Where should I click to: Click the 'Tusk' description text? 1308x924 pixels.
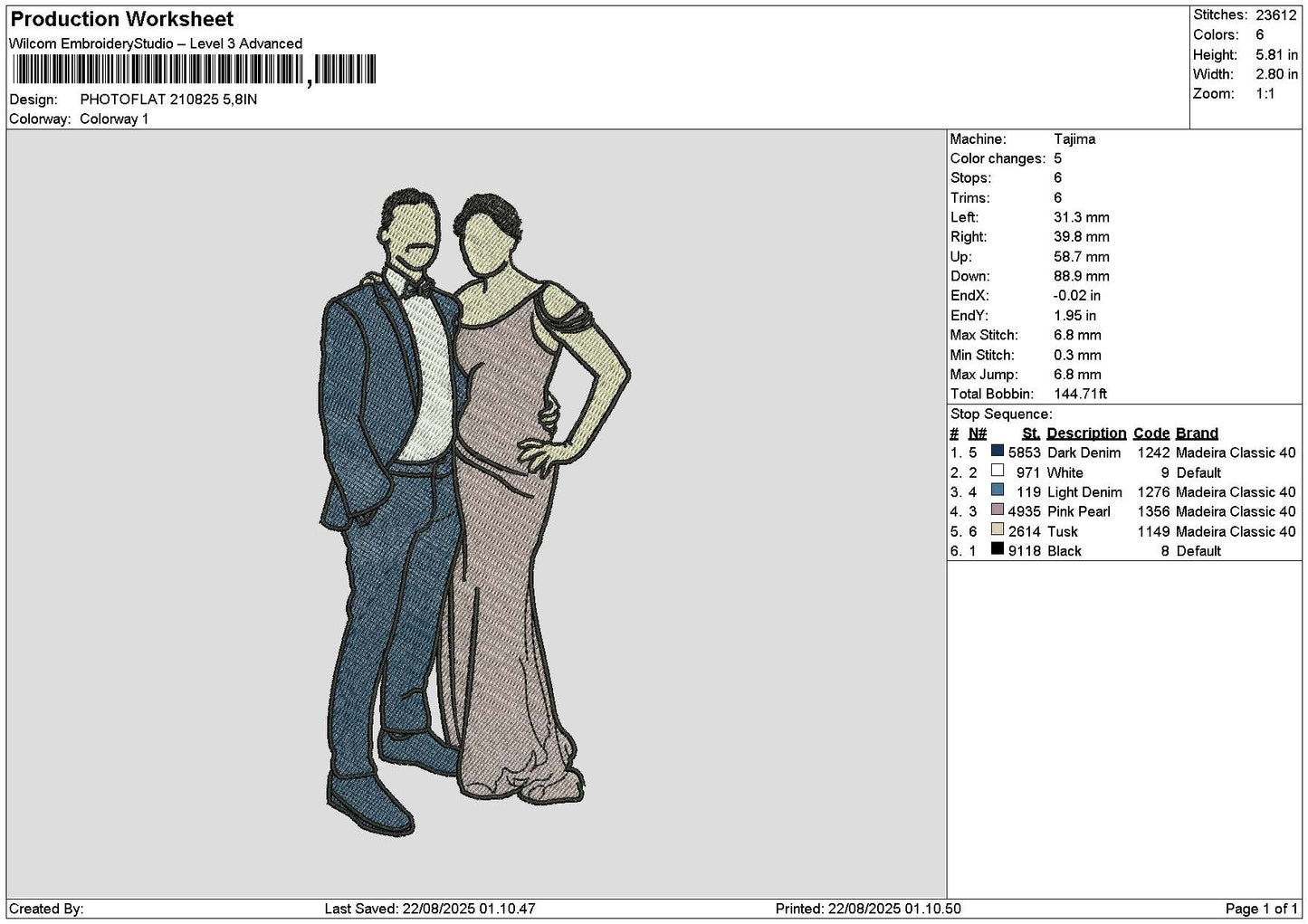[1062, 531]
